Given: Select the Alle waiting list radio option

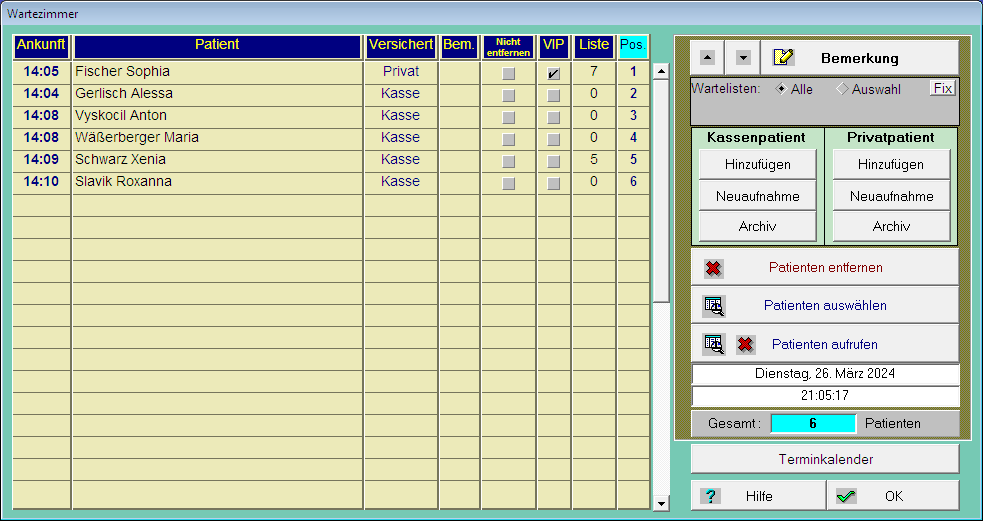Looking at the screenshot, I should (x=781, y=89).
